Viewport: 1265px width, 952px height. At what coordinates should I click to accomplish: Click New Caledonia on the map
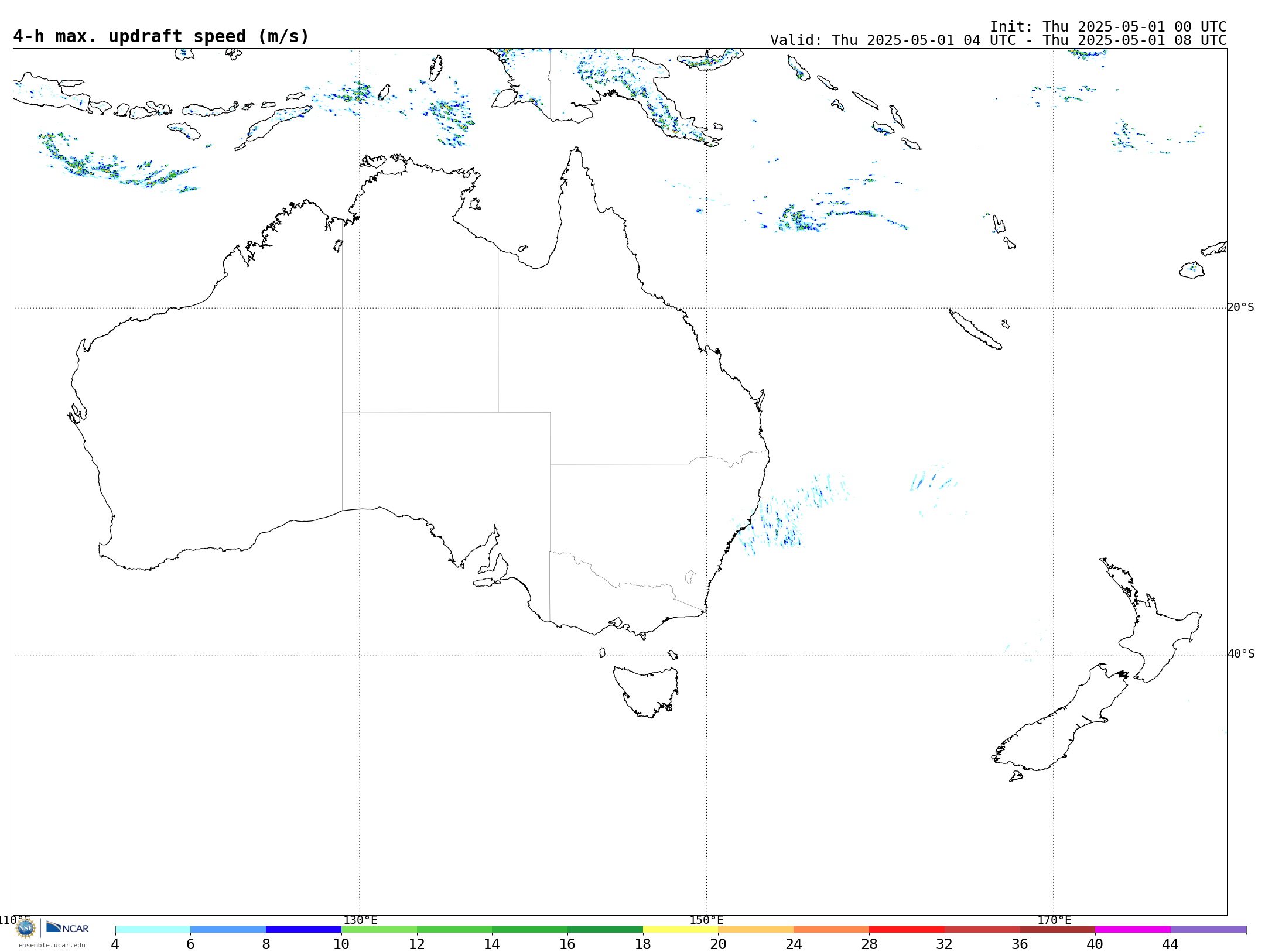point(975,330)
